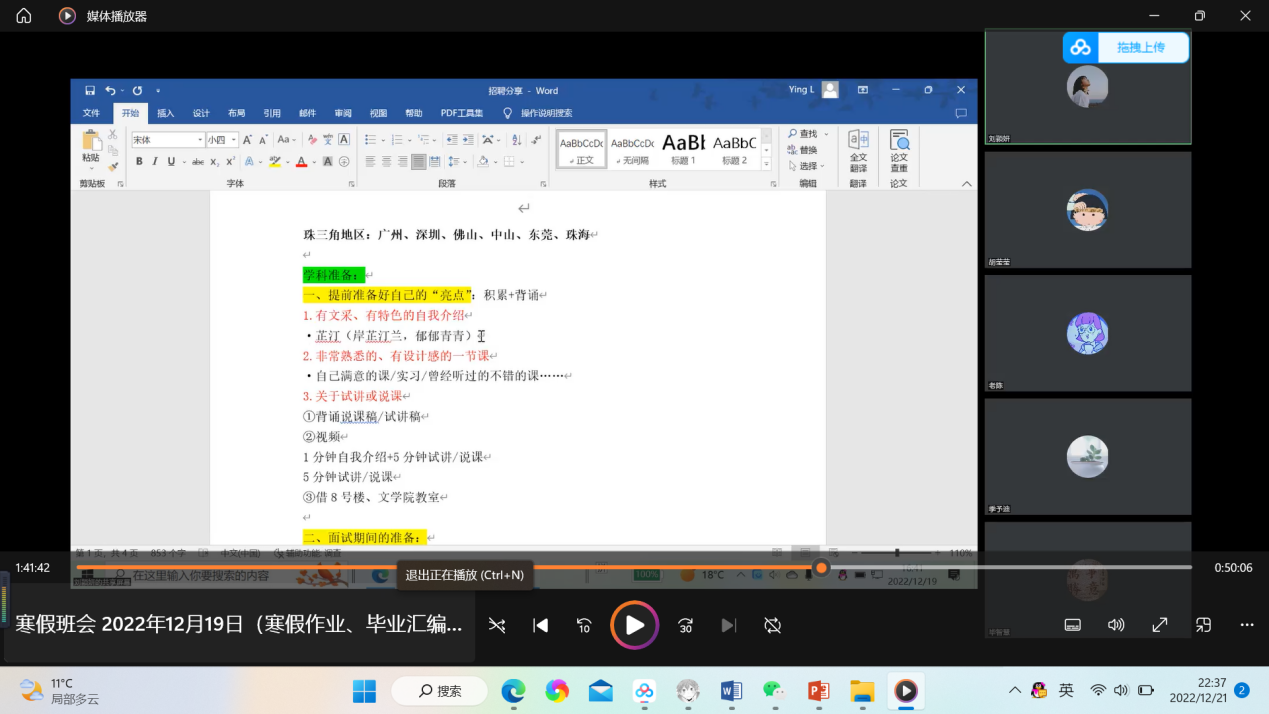This screenshot has width=1269, height=714.
Task: Click the orange seek bar thumb
Action: [x=821, y=568]
